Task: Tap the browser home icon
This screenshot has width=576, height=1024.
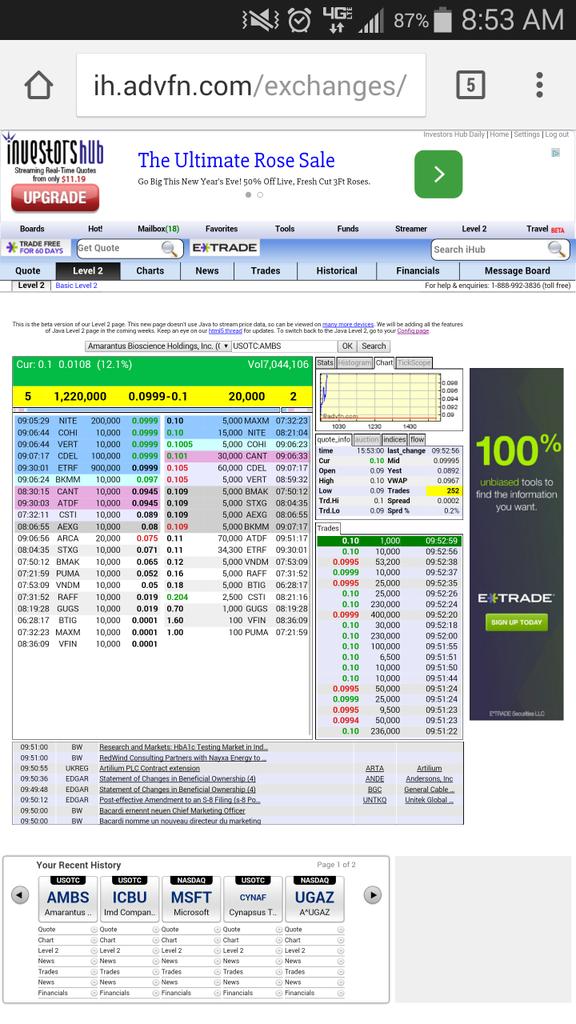Action: click(x=39, y=85)
